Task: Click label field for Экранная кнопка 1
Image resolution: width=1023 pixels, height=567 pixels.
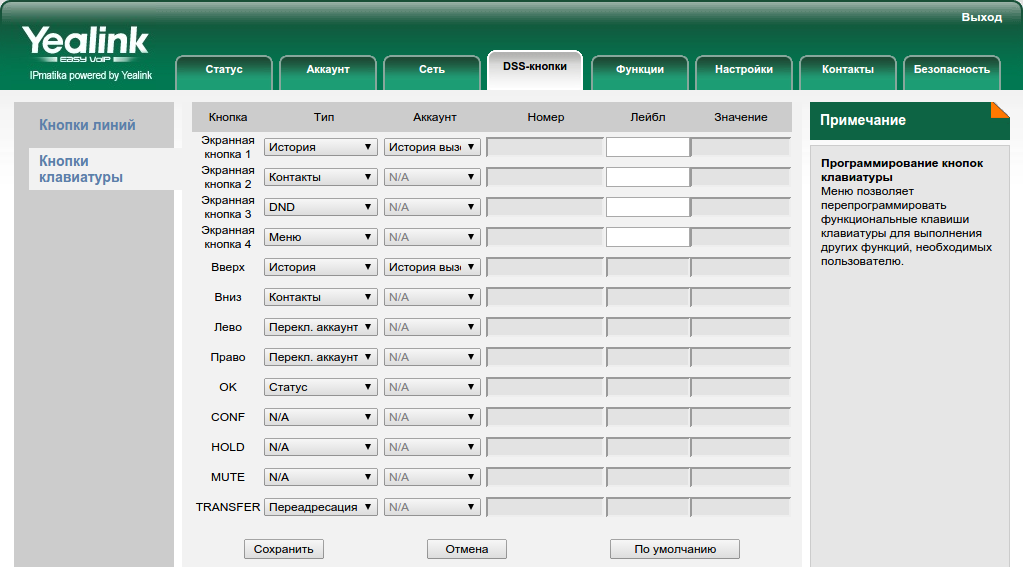Action: (x=647, y=147)
